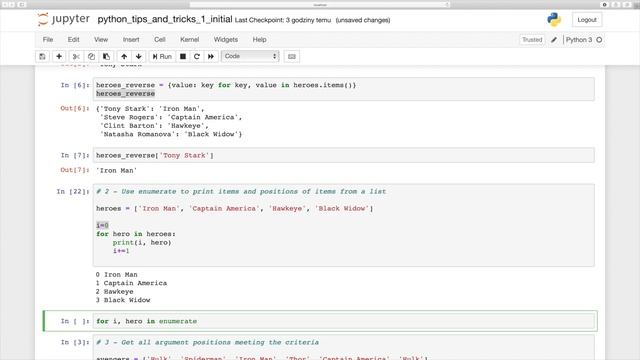The height and width of the screenshot is (360, 640).
Task: Move the selected cell down
Action: 139,56
